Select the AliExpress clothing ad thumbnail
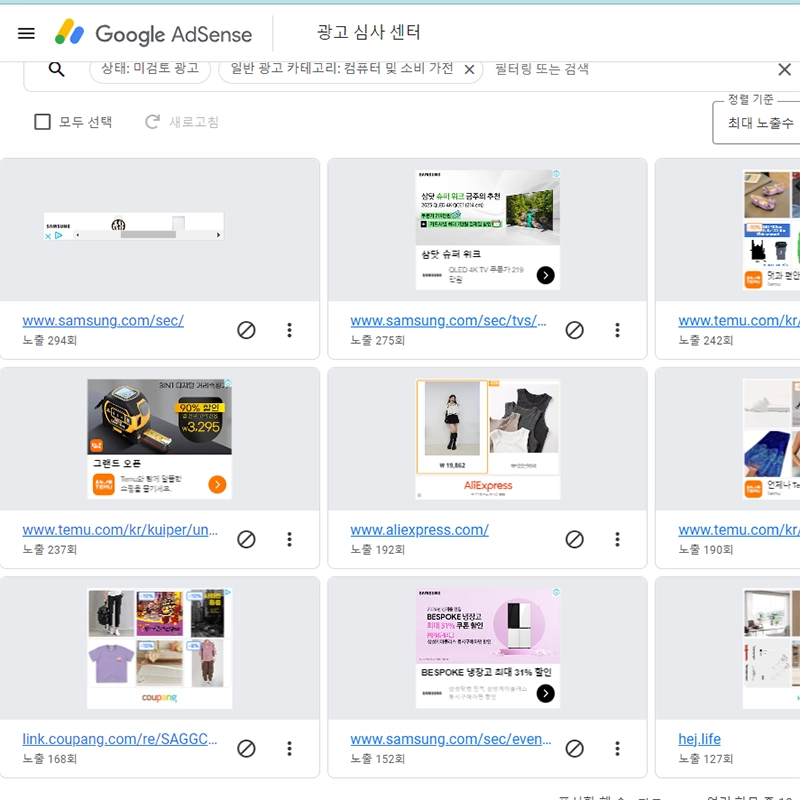 point(488,439)
